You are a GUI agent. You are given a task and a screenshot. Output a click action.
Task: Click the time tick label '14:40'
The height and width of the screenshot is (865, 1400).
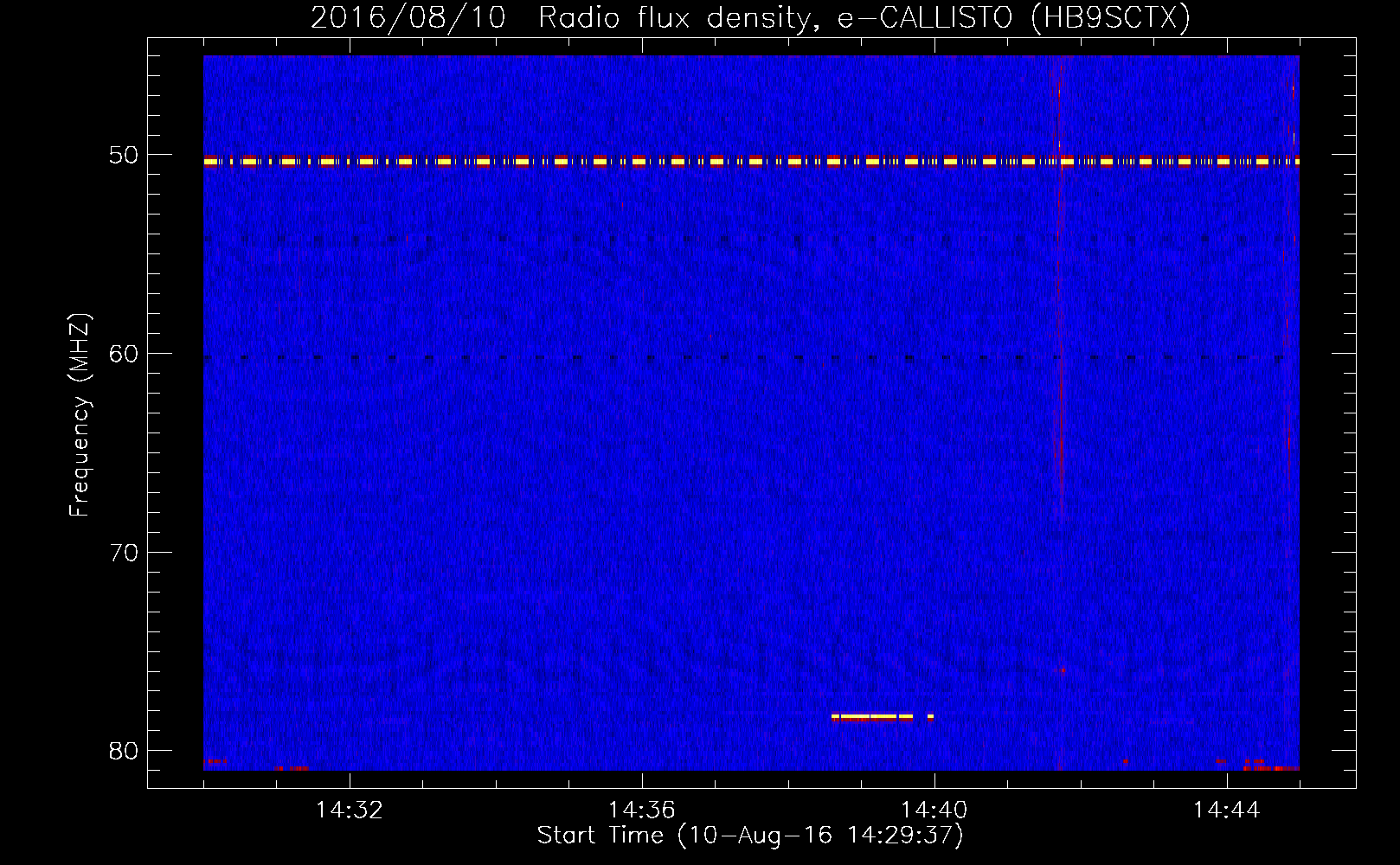[x=934, y=811]
